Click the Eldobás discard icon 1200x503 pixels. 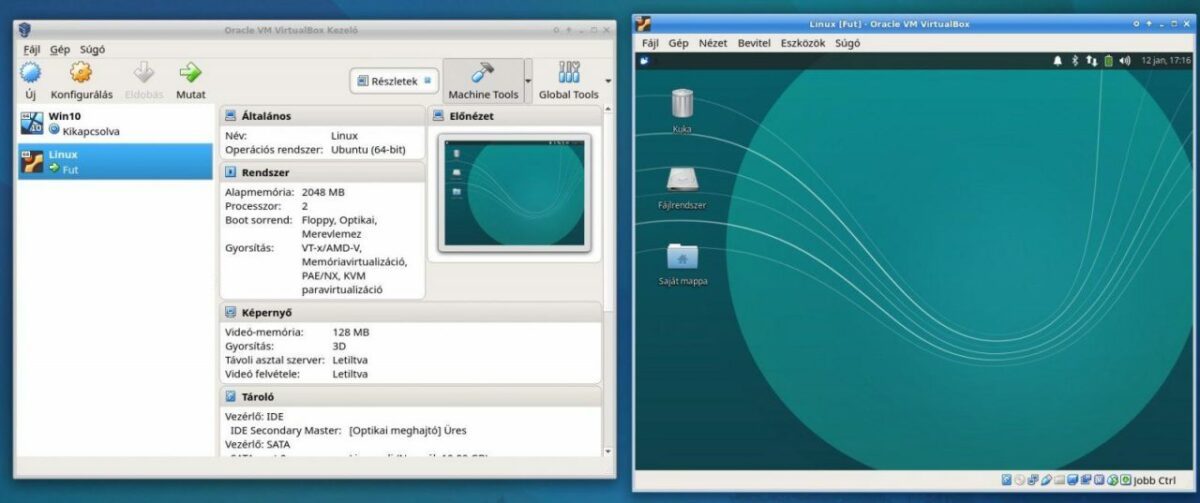click(x=145, y=73)
